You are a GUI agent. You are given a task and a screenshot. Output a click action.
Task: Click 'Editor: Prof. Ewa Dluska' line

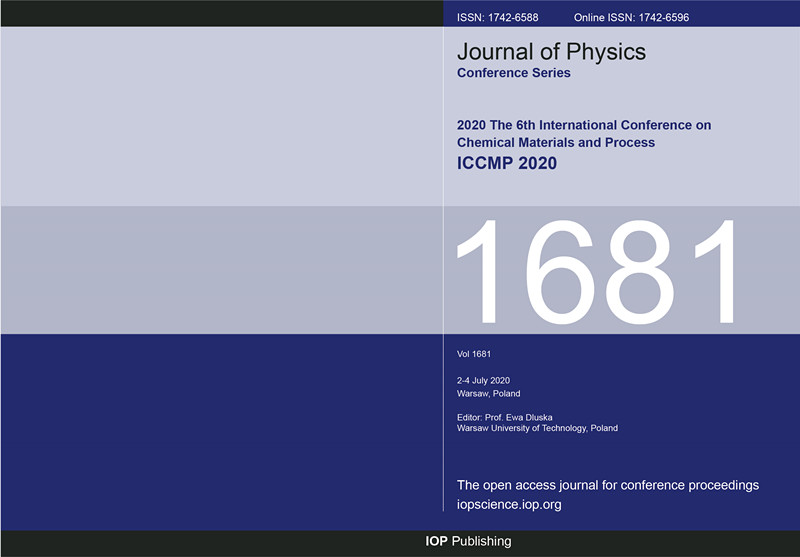[504, 417]
